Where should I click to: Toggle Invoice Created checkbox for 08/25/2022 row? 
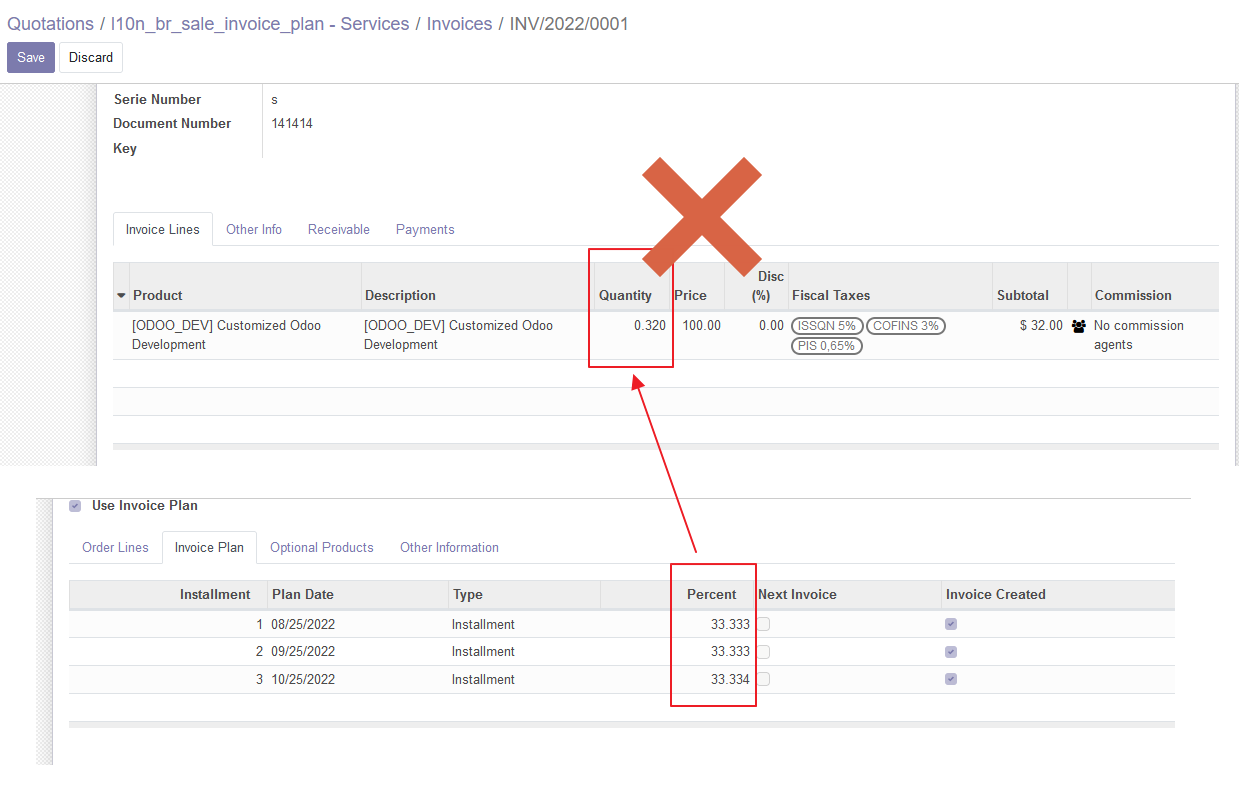(951, 624)
